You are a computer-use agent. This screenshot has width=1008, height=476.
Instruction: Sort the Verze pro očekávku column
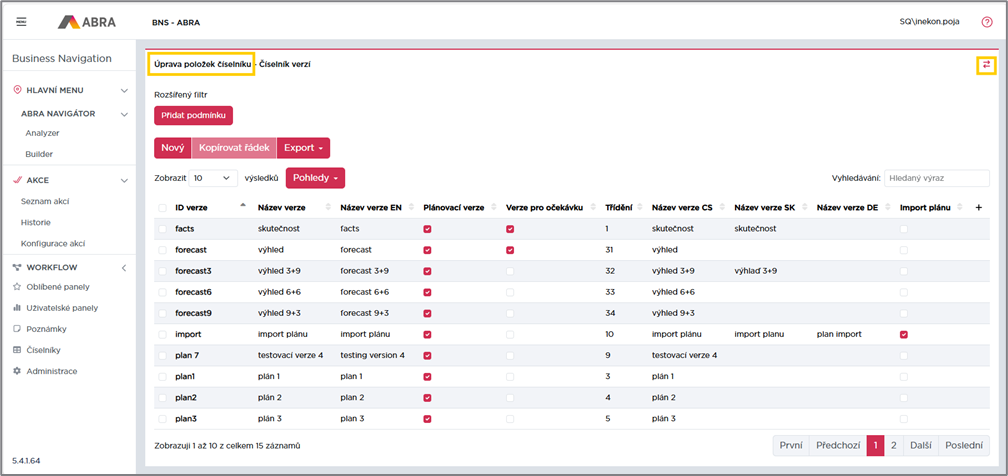click(x=593, y=207)
